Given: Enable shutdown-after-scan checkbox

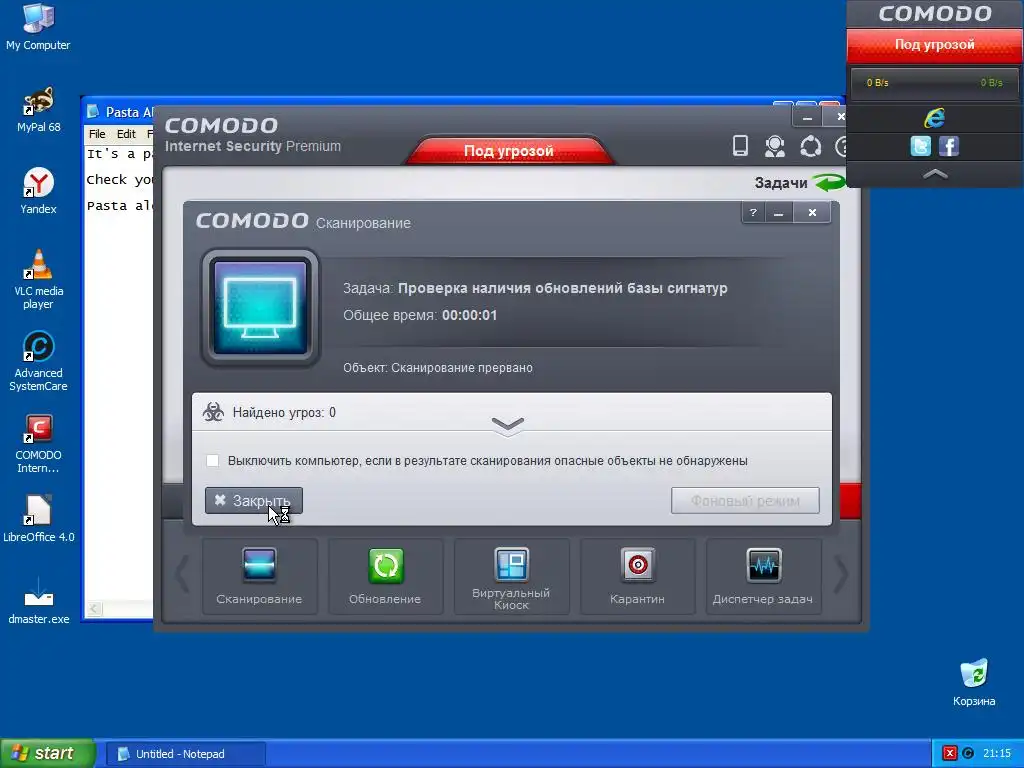Looking at the screenshot, I should (212, 460).
